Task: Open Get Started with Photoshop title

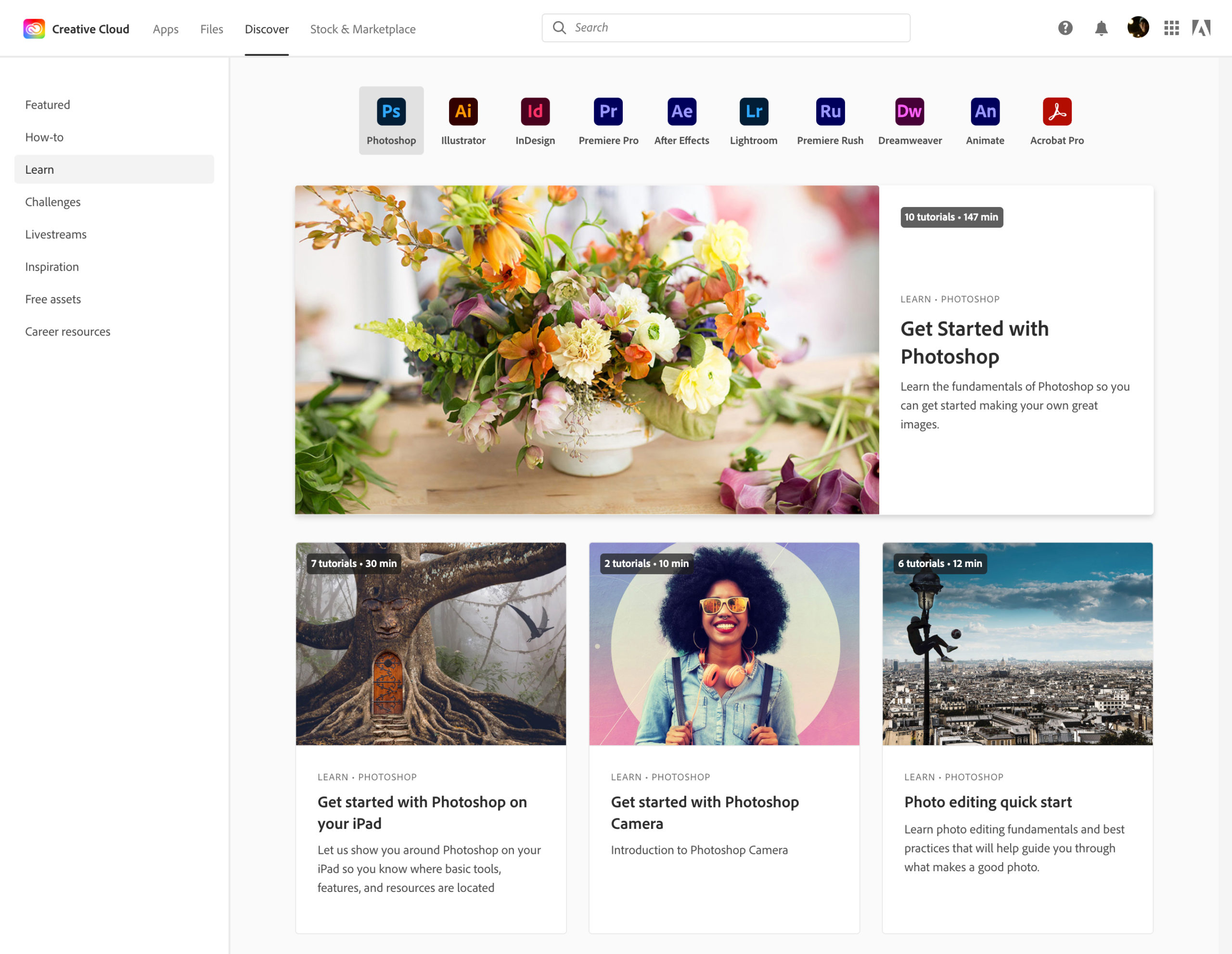Action: 974,342
